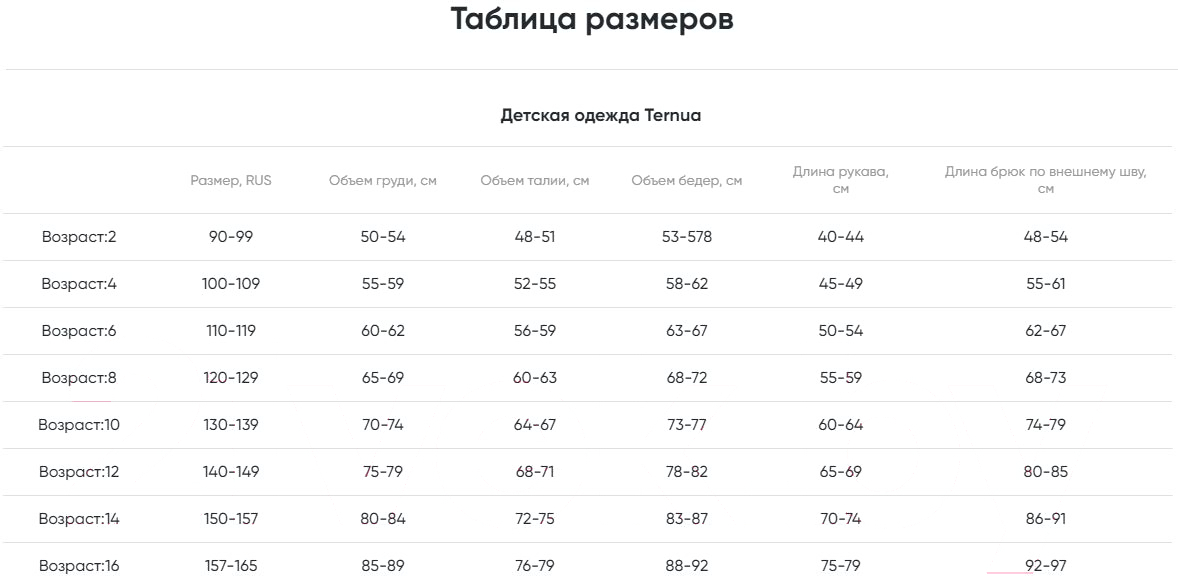Click the Объем бедер, см column header
Screen dimensions: 1178x576
click(x=687, y=181)
